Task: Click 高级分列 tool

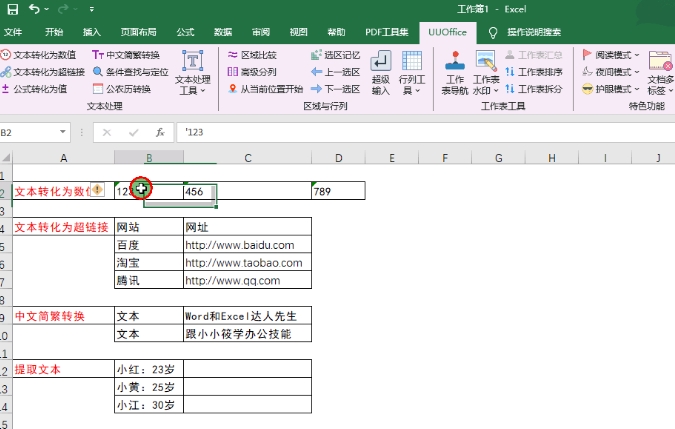Action: [252, 72]
